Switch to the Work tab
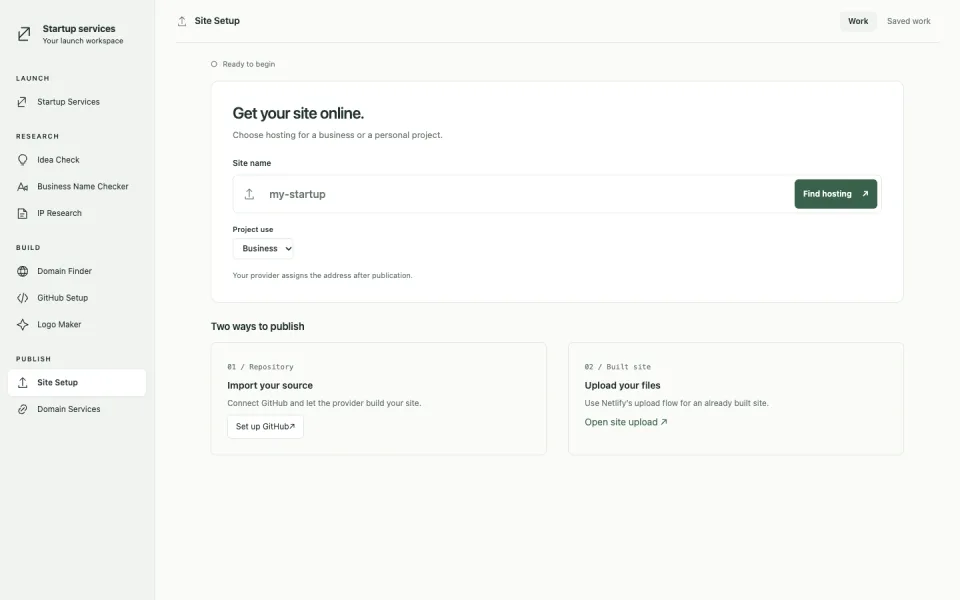 coord(858,21)
